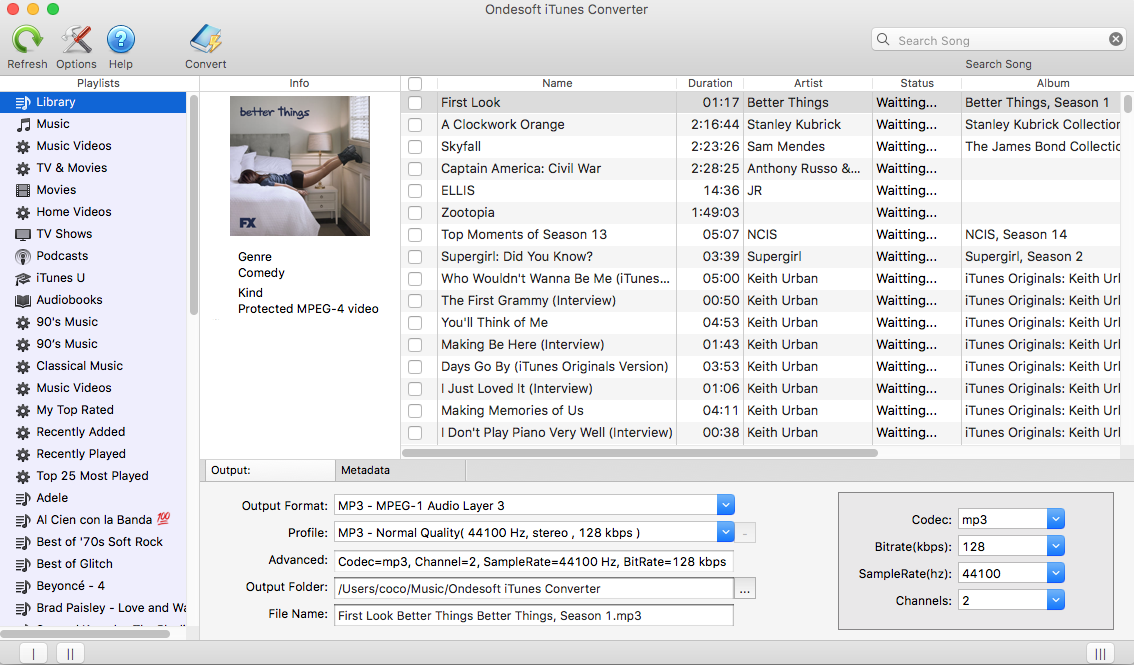Browse output folder with the ... button

pos(745,588)
